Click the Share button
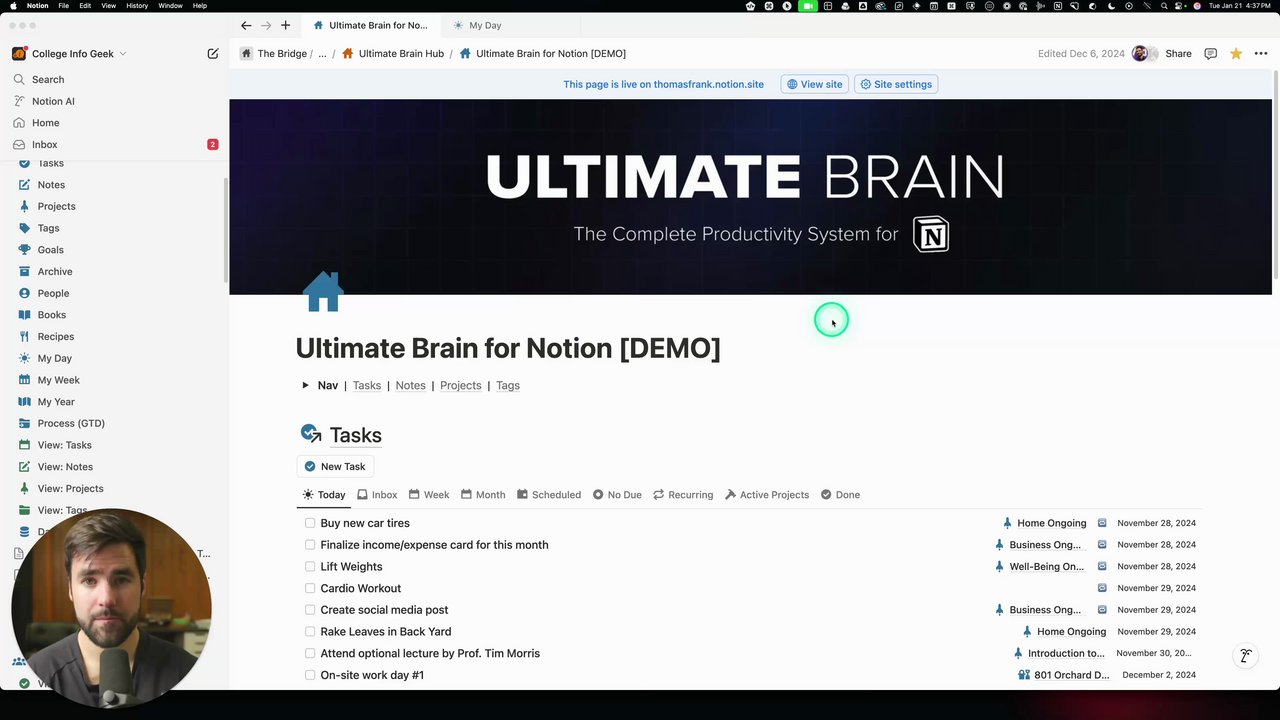 pos(1178,54)
